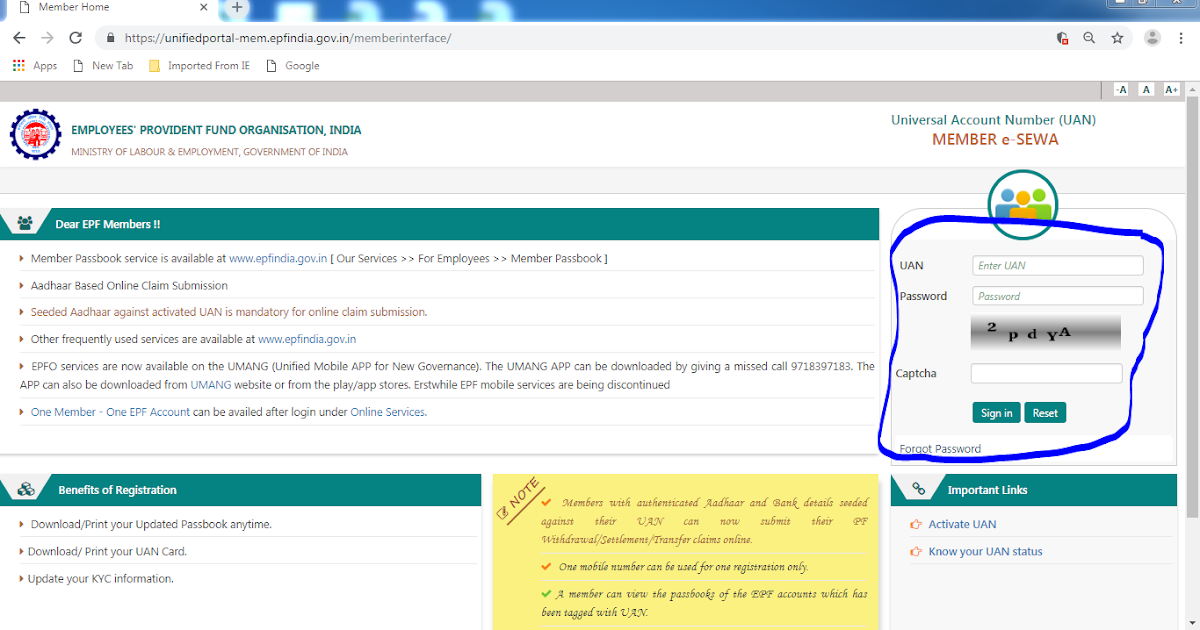Image resolution: width=1200 pixels, height=630 pixels.
Task: Open Chrome's three-dot menu
Action: 1182,37
